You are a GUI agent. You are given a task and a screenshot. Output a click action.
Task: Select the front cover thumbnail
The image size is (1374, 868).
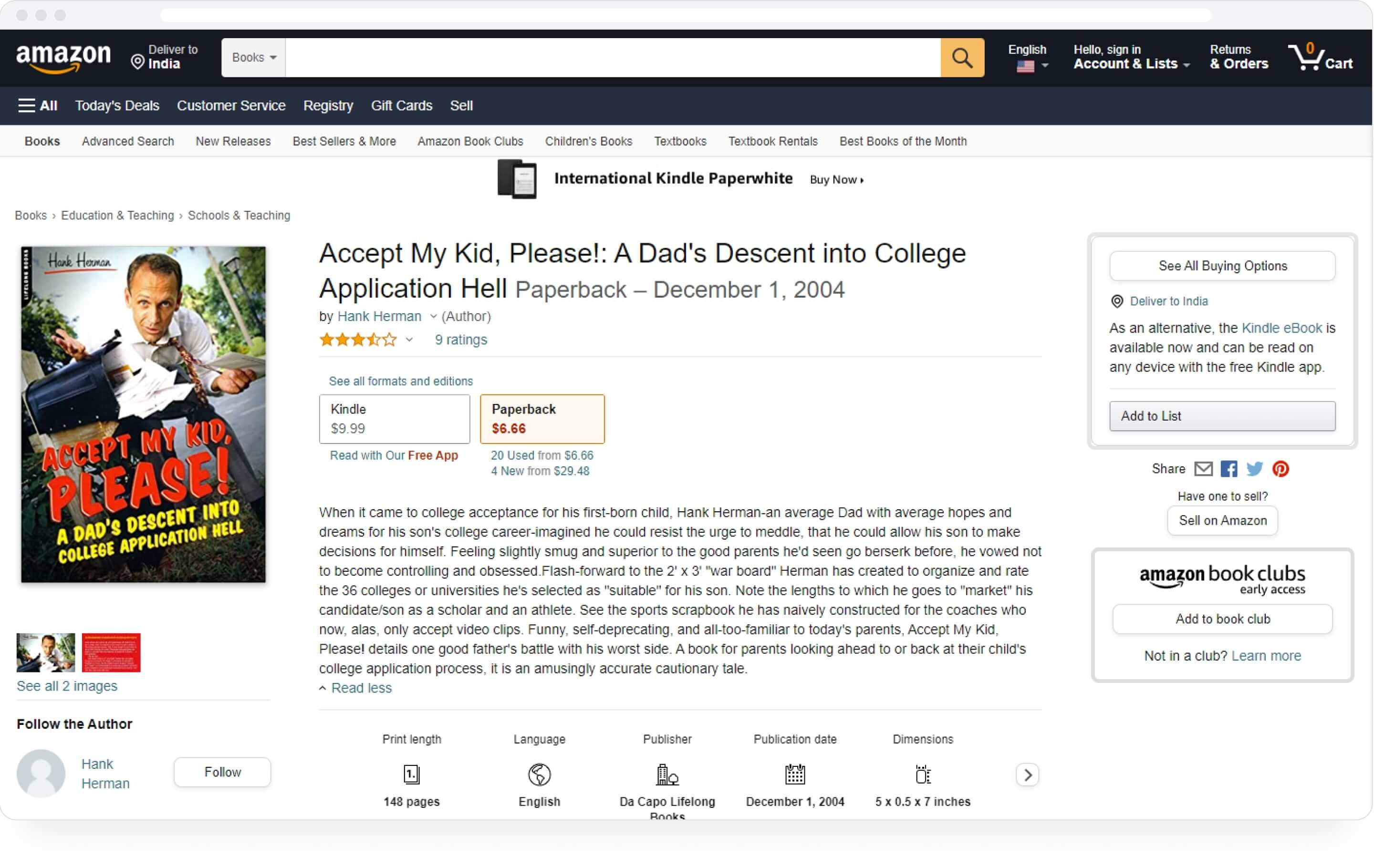click(46, 652)
